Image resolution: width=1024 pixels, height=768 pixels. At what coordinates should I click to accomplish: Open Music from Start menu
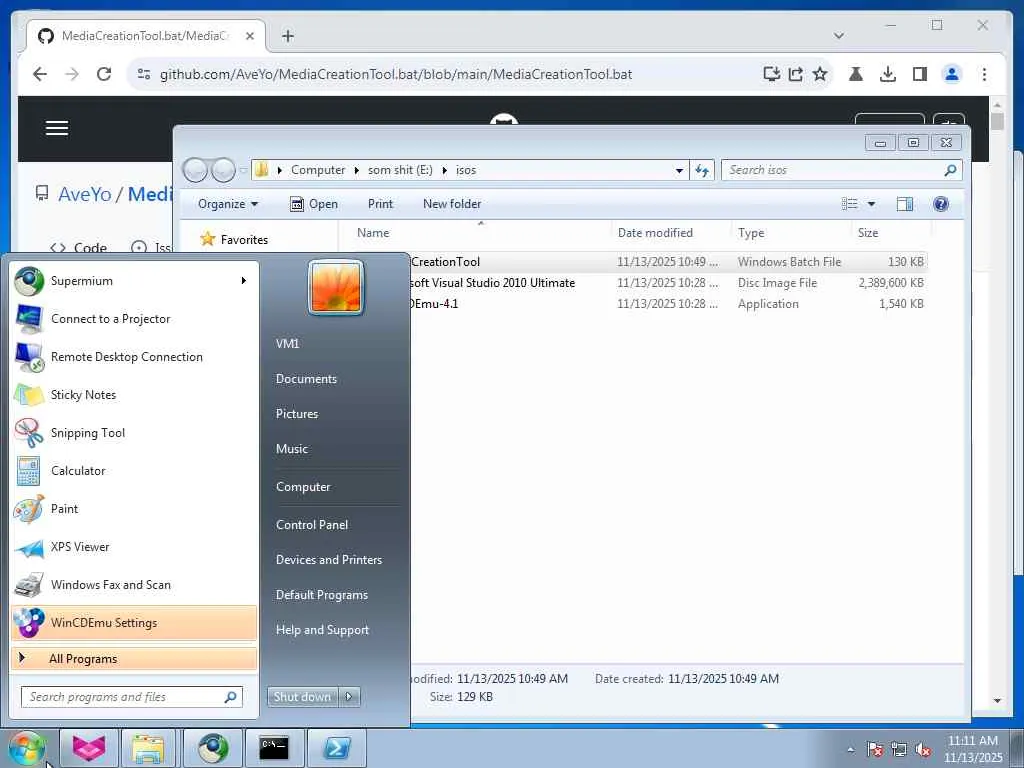(291, 449)
